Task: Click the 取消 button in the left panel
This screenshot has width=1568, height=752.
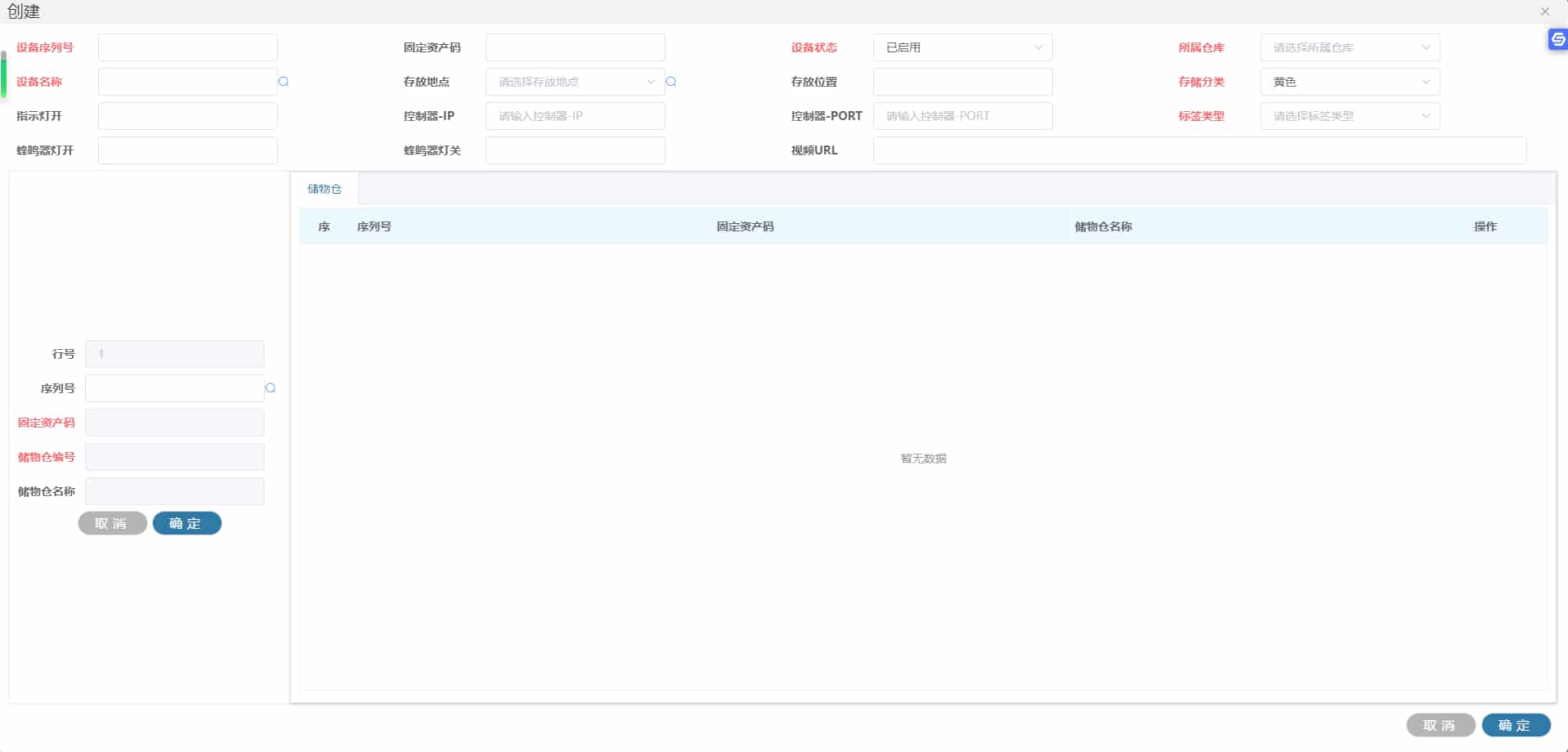Action: tap(112, 523)
